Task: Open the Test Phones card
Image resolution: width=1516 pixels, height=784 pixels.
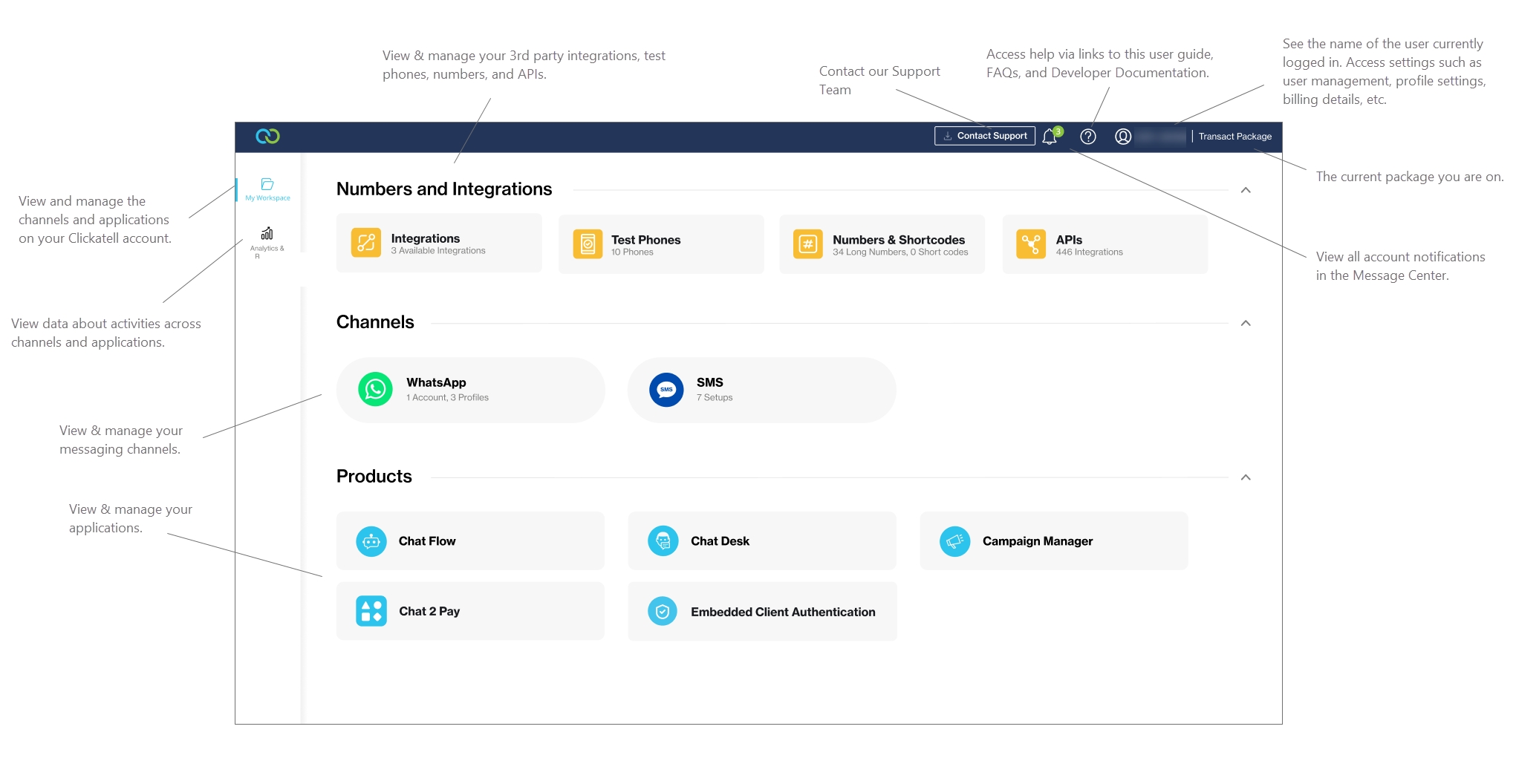Action: tap(660, 244)
